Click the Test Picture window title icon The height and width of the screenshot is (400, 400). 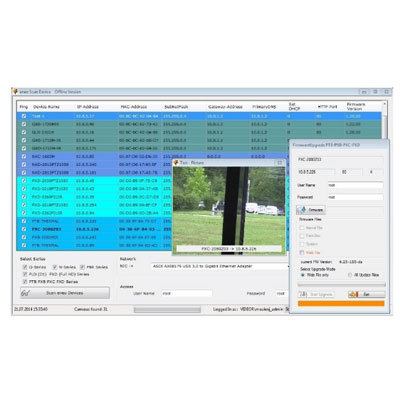[x=177, y=163]
